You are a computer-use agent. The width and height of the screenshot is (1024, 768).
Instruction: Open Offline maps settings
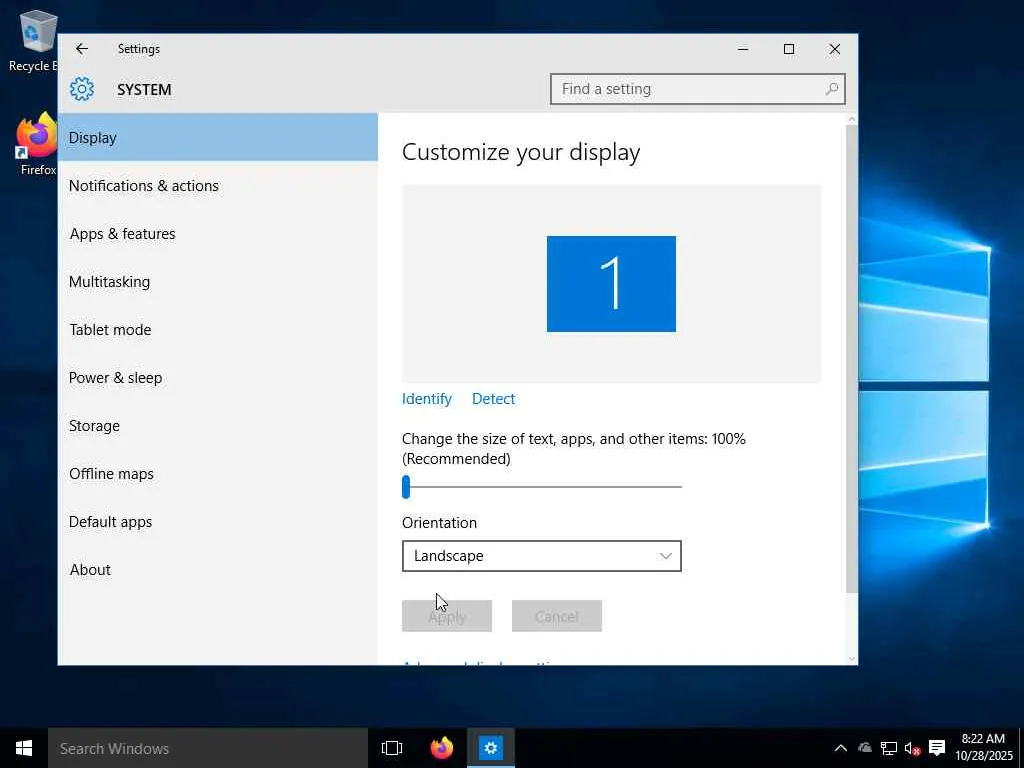point(217,473)
